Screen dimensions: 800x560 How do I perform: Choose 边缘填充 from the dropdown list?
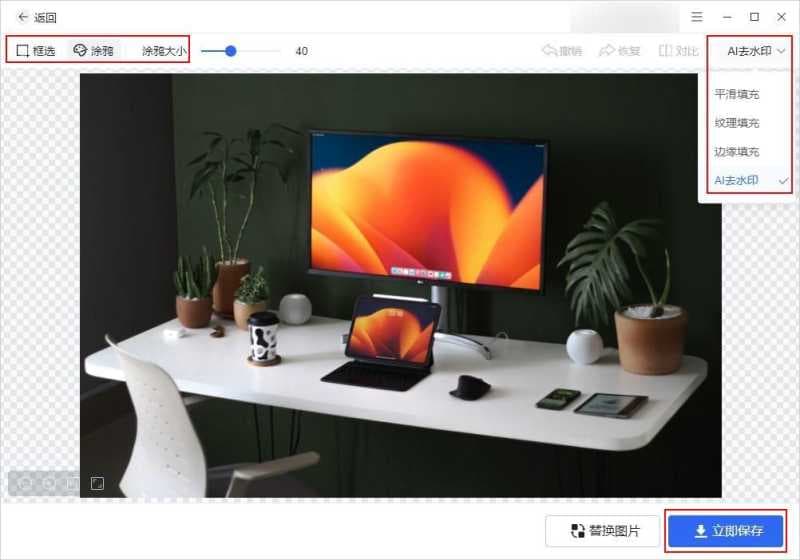pos(737,152)
